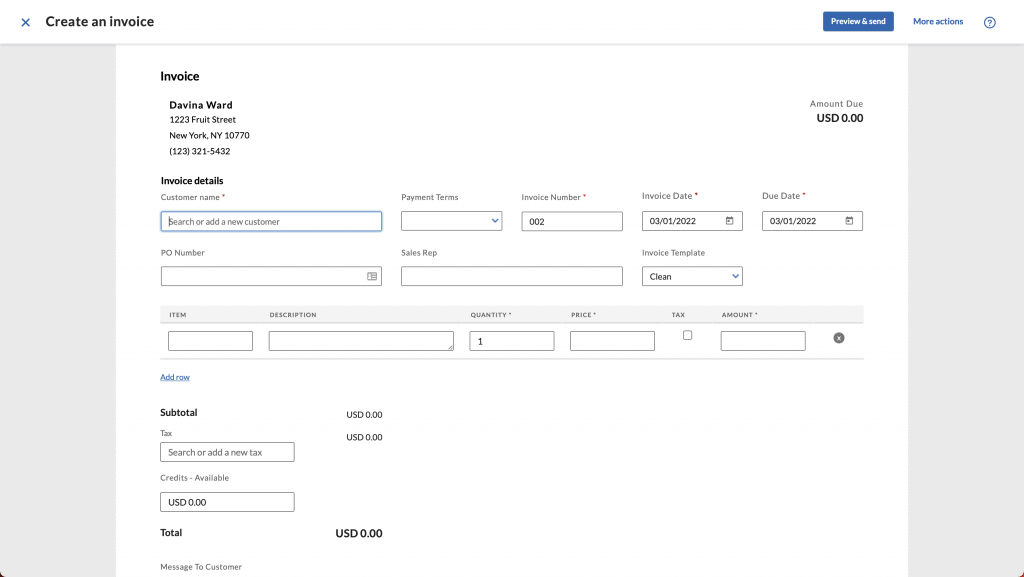Screen dimensions: 1024x577
Task: Click the Invoice Date field
Action: [692, 221]
